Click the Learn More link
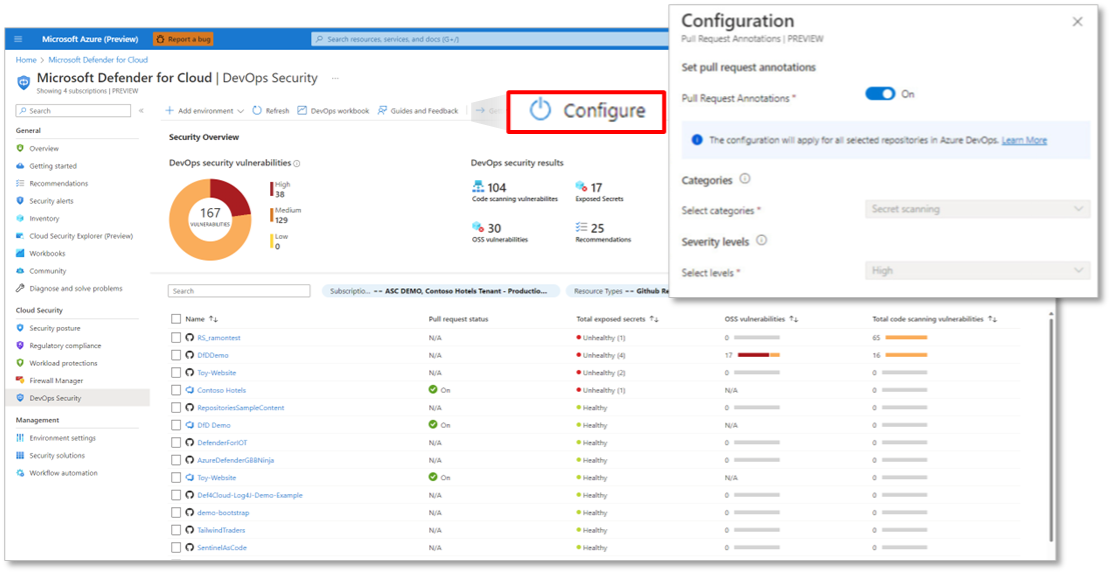The image size is (1114, 575). click(1024, 141)
